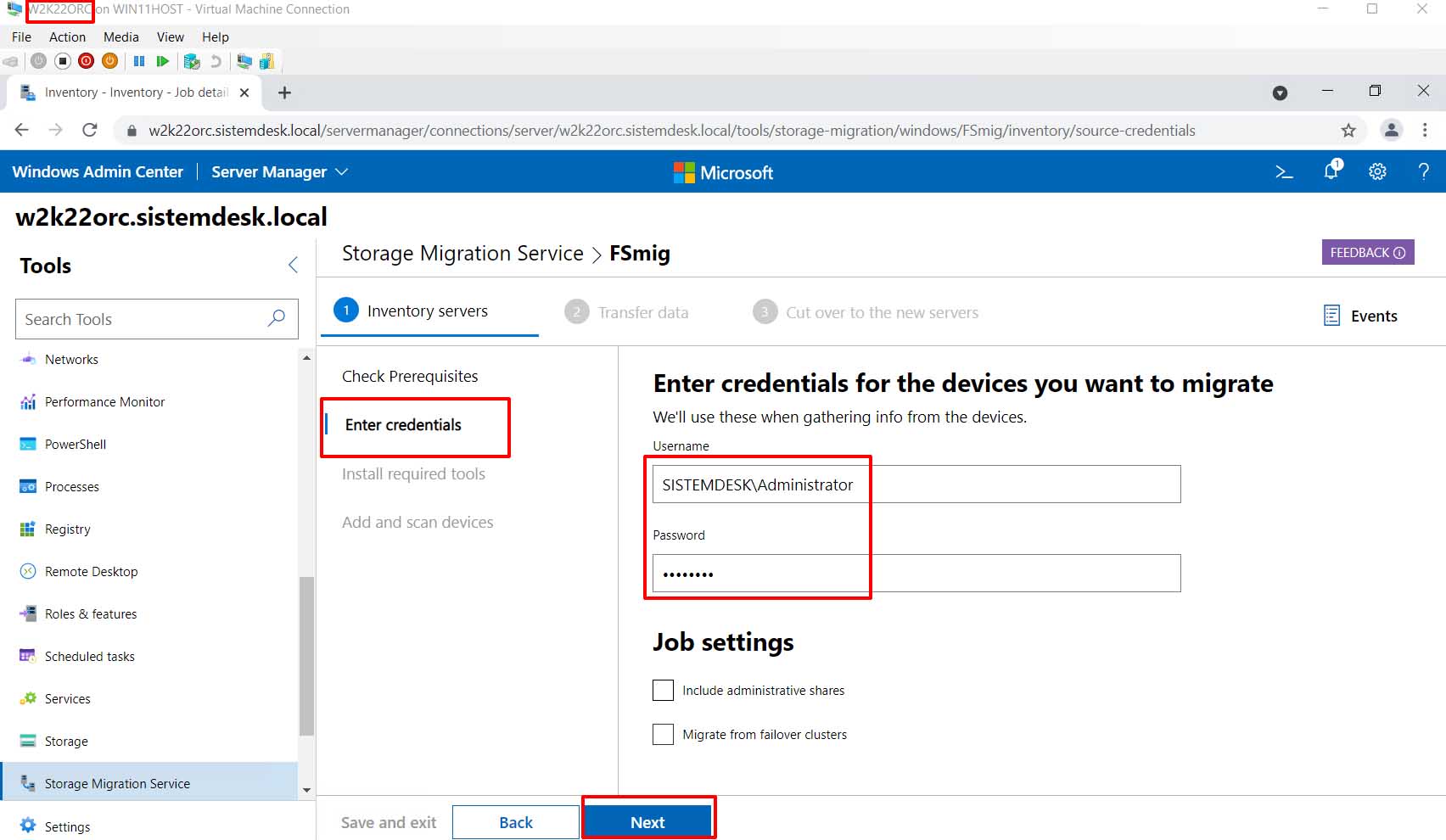1446x840 pixels.
Task: Go to Cut over to the new servers step
Action: point(866,312)
